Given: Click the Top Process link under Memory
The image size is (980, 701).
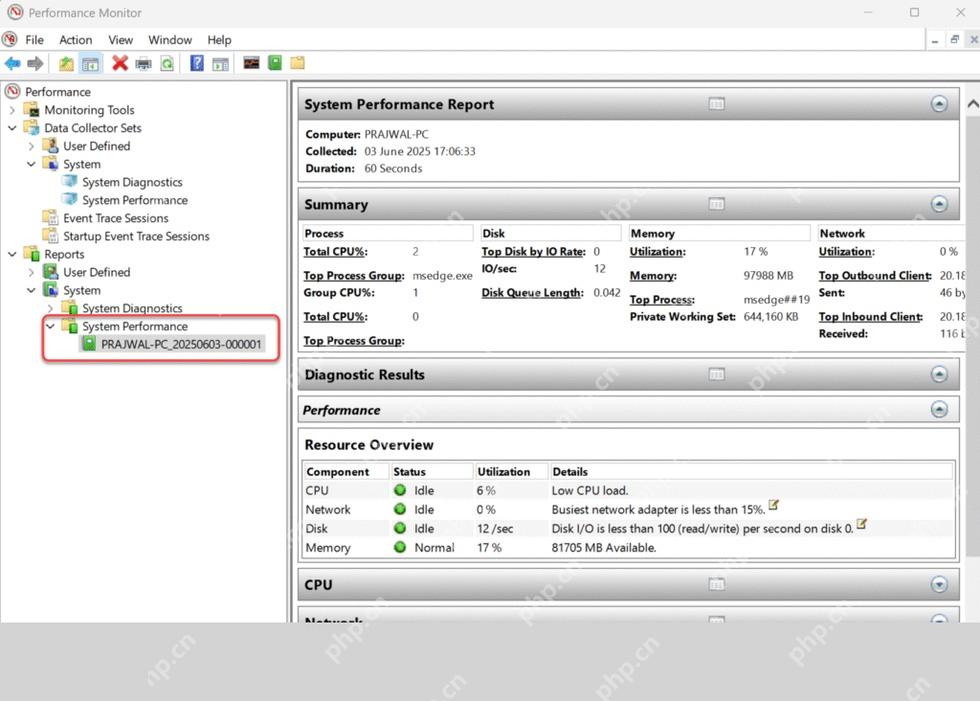Looking at the screenshot, I should point(662,299).
